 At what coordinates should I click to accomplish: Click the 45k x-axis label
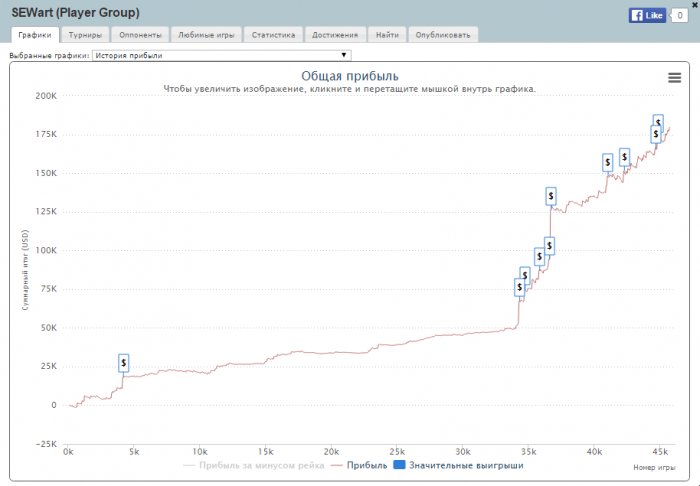tap(659, 452)
